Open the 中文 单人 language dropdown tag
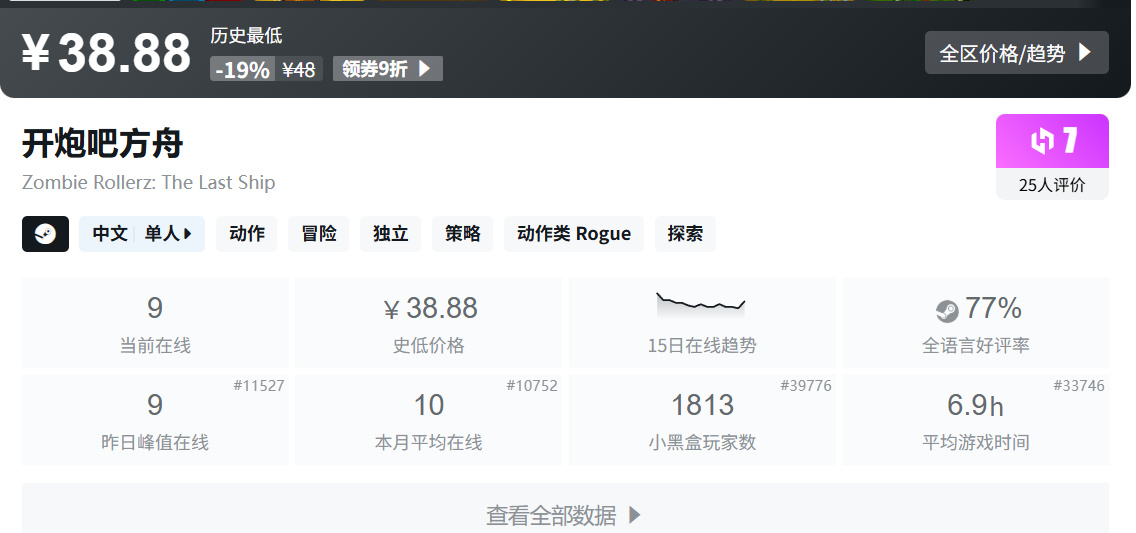The height and width of the screenshot is (533, 1136). point(142,234)
